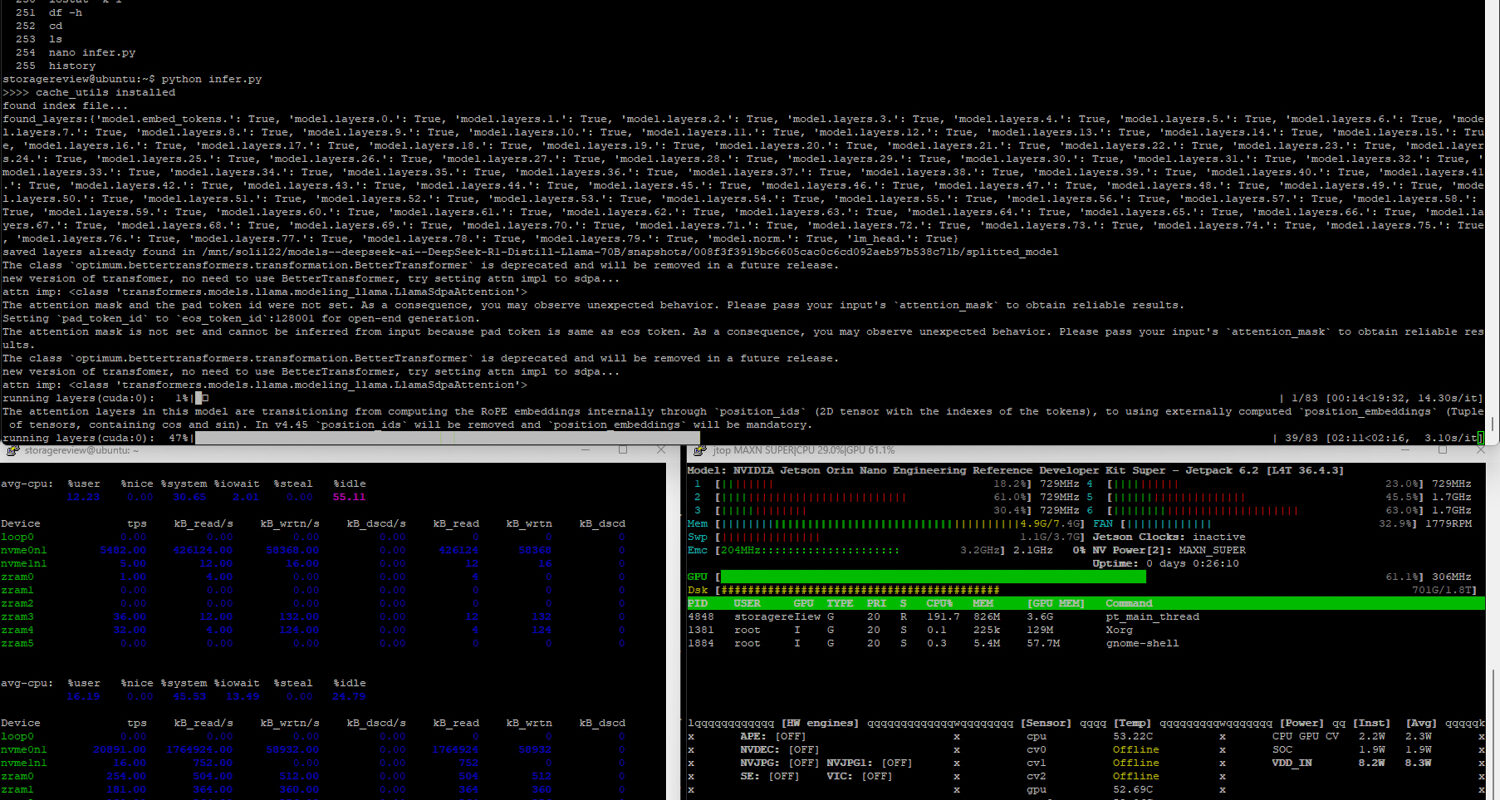Click '>>>> cache_utils installed' output line
1500x800 pixels.
89,92
